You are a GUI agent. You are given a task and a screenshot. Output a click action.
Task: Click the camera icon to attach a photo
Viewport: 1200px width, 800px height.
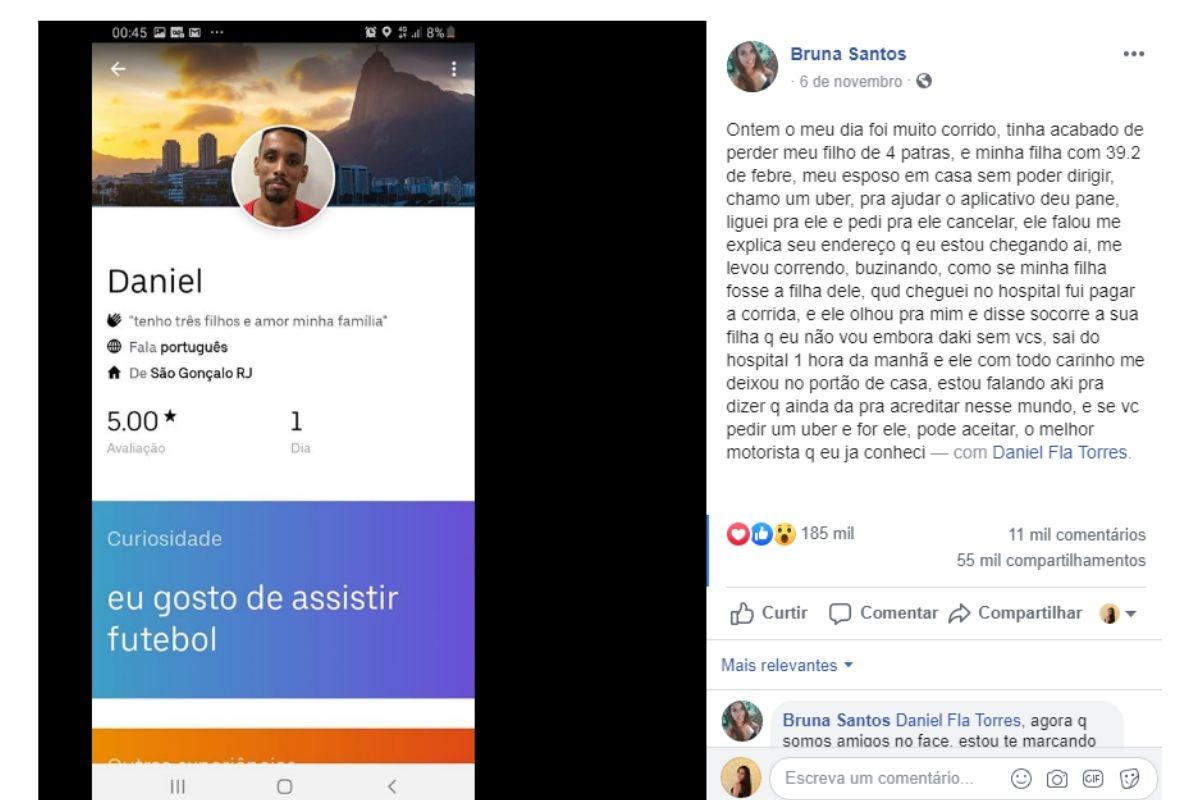[x=1054, y=777]
